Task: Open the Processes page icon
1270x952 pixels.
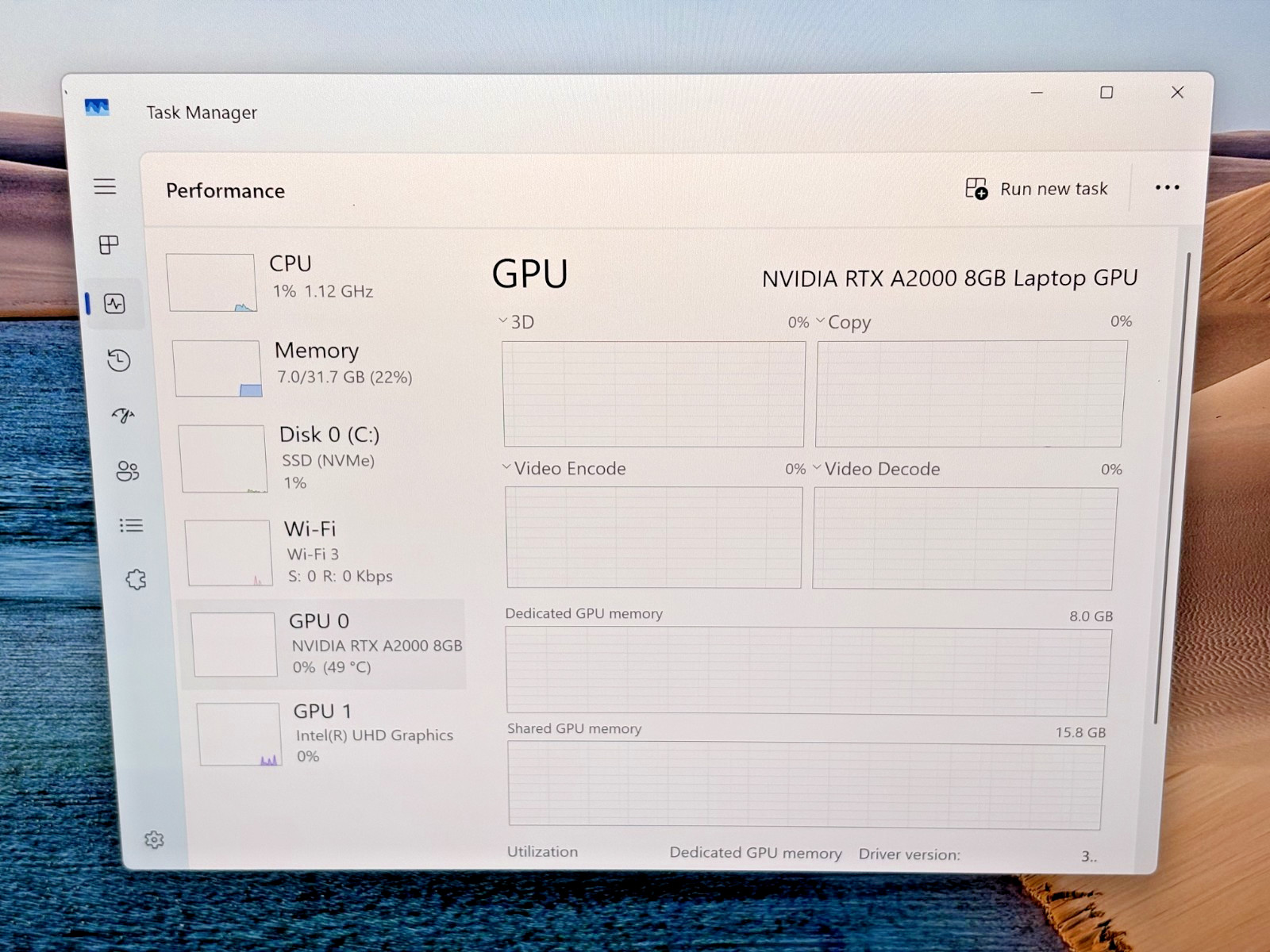Action: (109, 244)
